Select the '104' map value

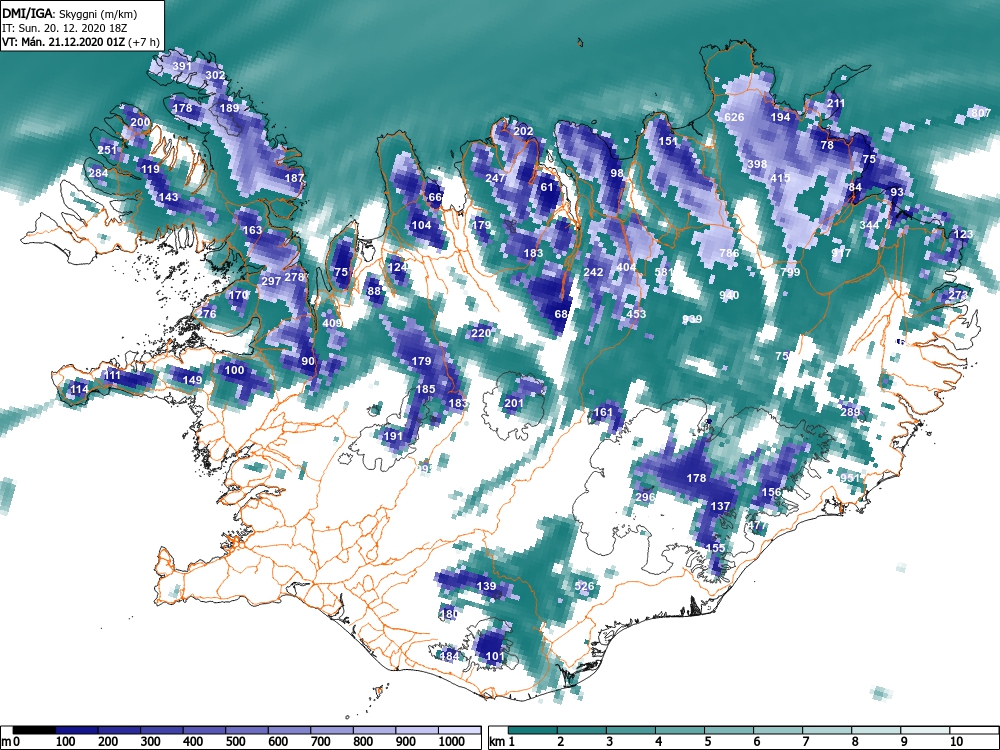coord(421,225)
